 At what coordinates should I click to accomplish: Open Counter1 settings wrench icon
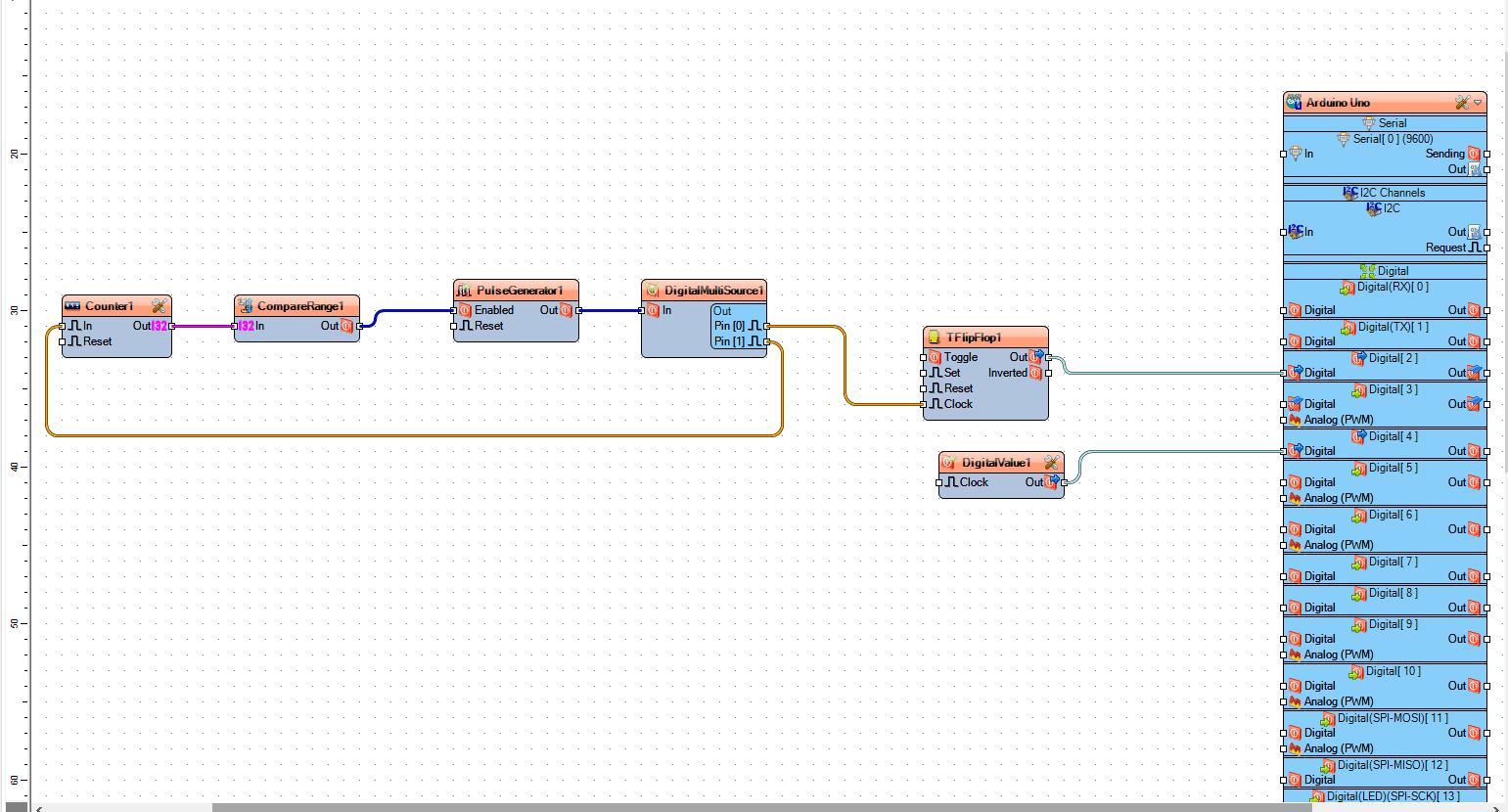[x=160, y=306]
